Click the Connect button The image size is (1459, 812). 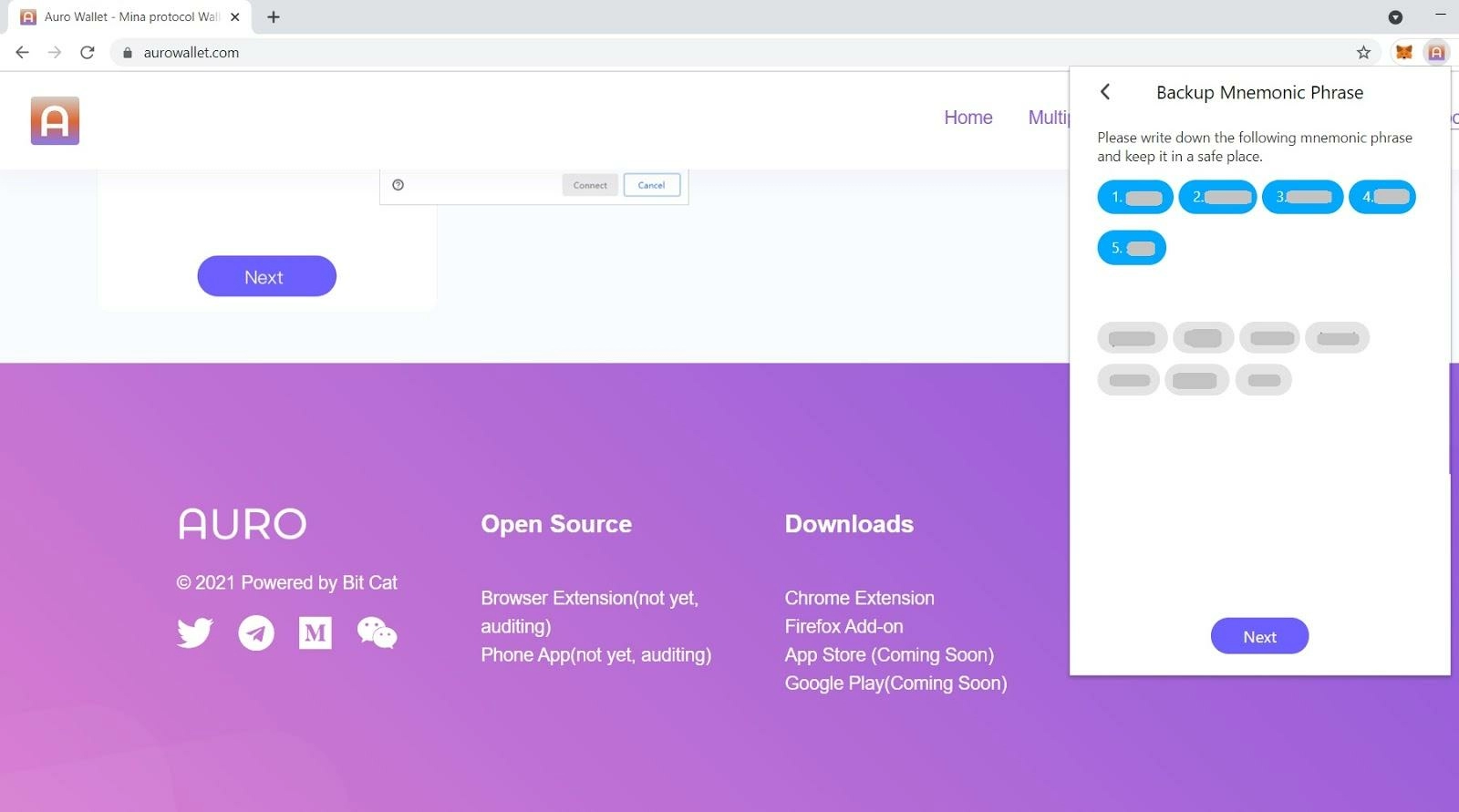point(590,185)
